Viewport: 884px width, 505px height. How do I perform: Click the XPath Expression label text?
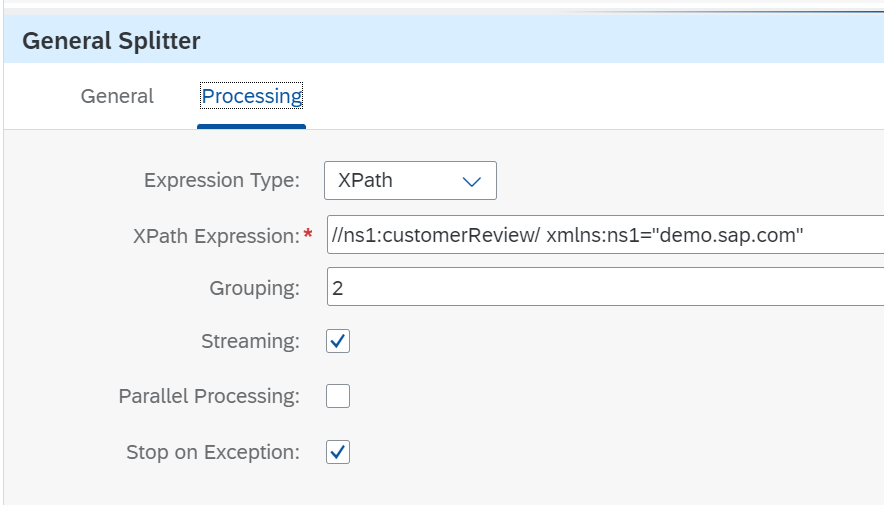coord(216,236)
